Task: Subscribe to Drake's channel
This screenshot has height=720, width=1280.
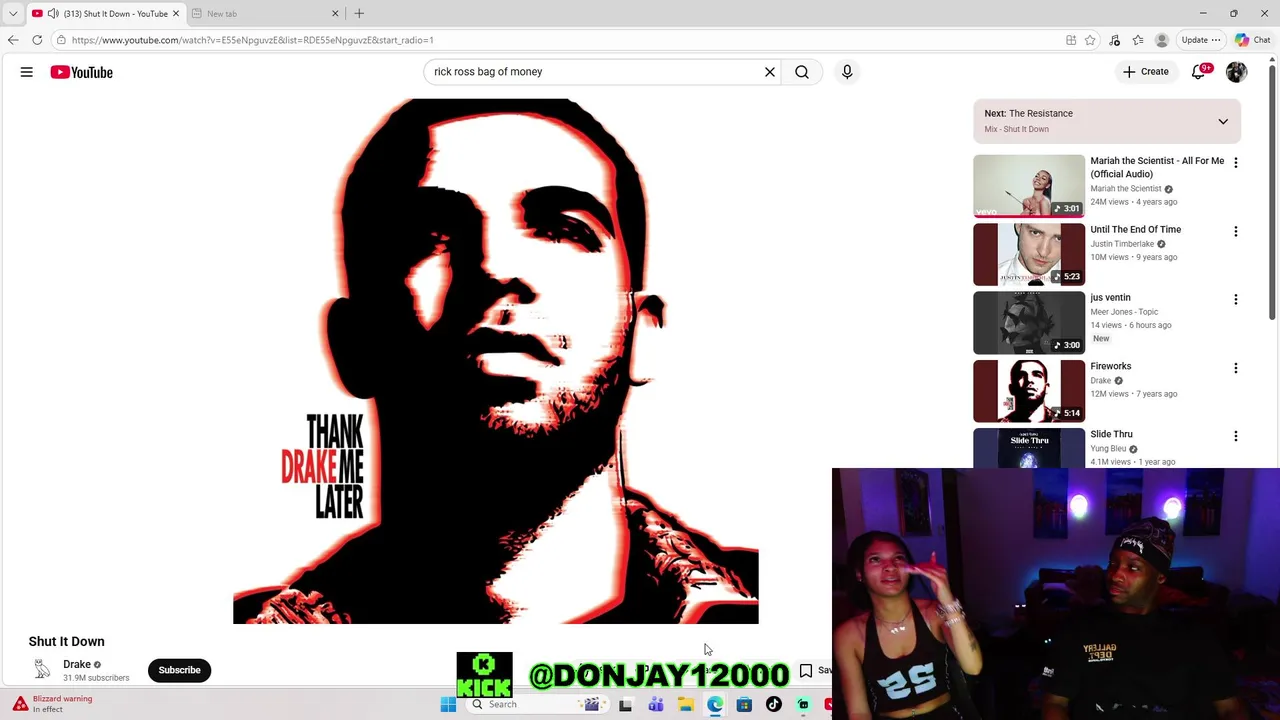Action: [x=180, y=670]
